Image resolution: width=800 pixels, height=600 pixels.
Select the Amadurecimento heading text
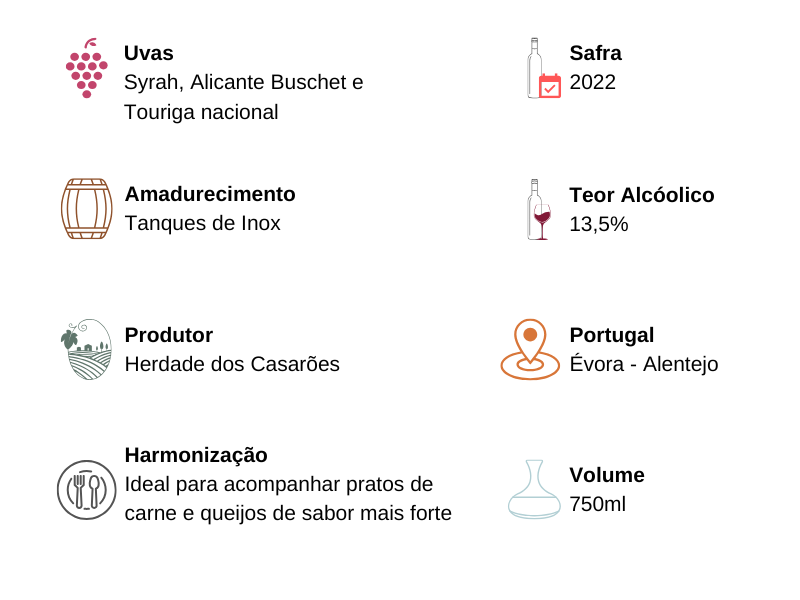pos(210,194)
